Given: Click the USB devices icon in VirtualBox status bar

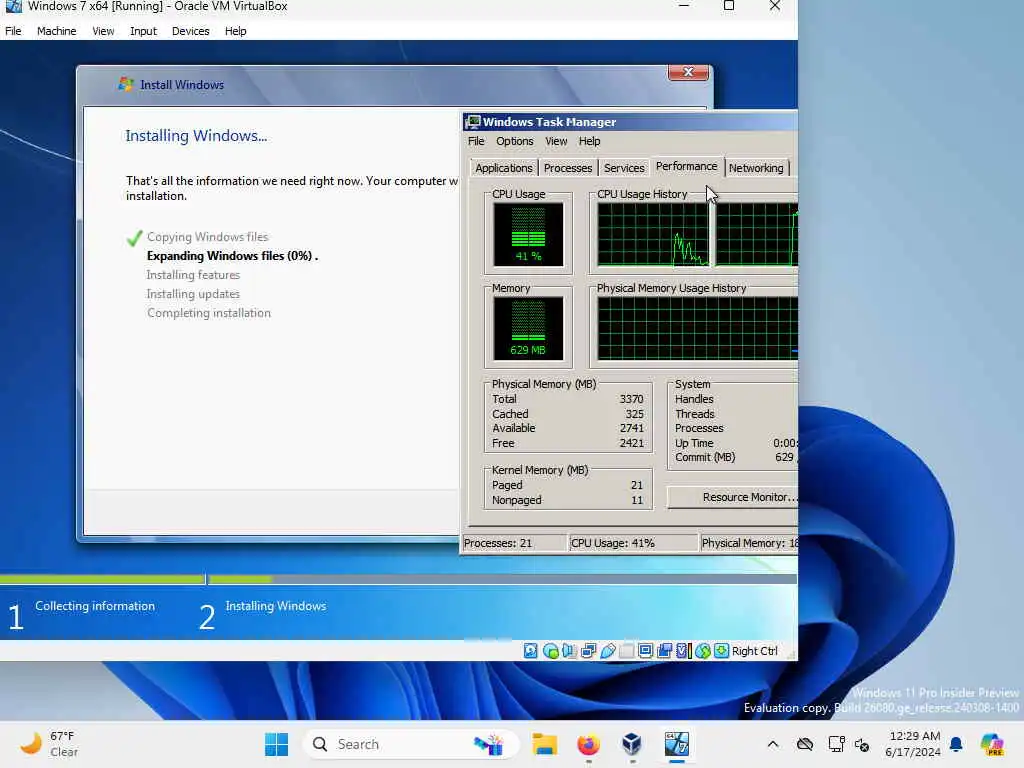Looking at the screenshot, I should pos(607,650).
